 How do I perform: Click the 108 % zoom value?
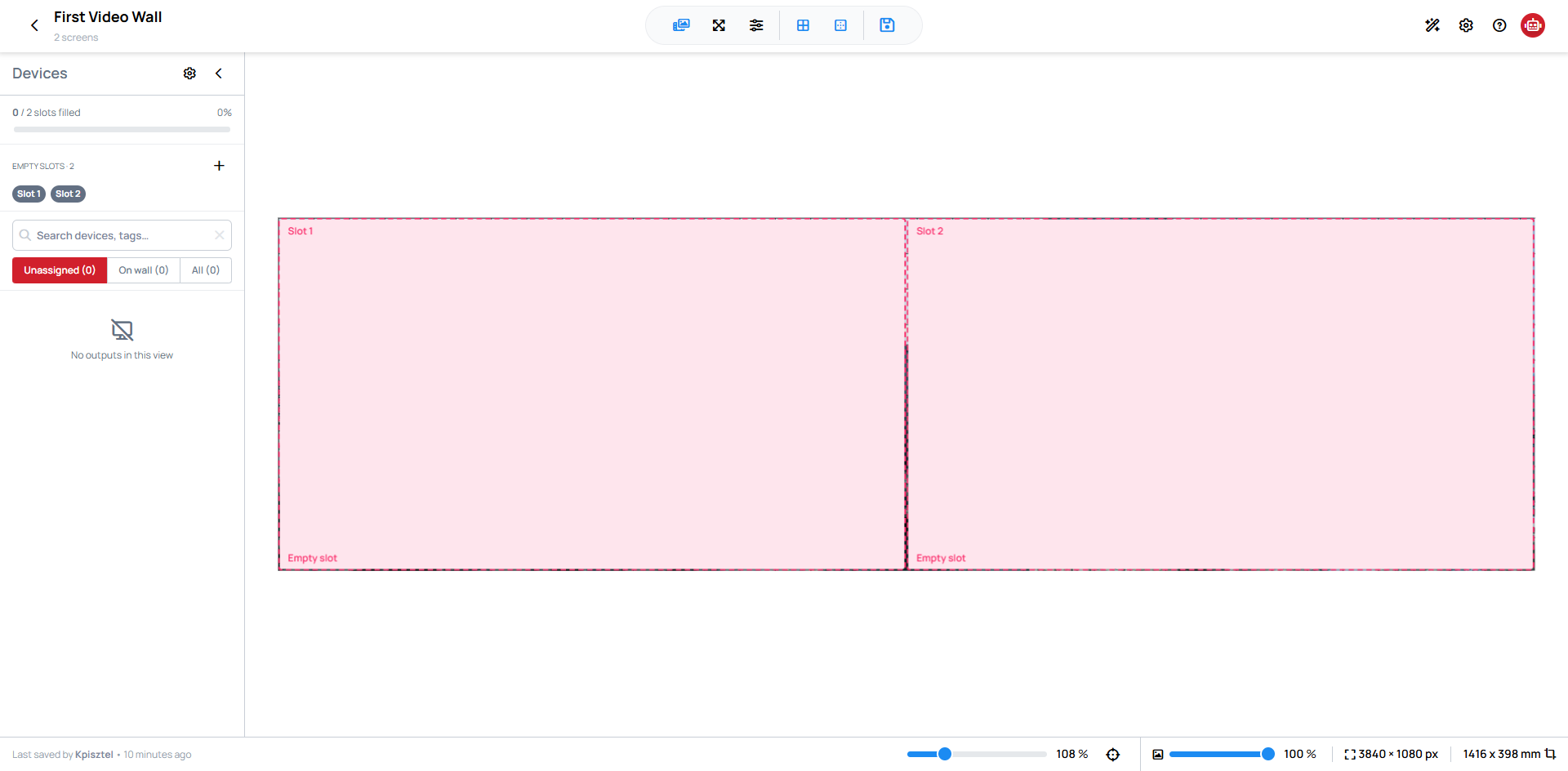(1071, 754)
